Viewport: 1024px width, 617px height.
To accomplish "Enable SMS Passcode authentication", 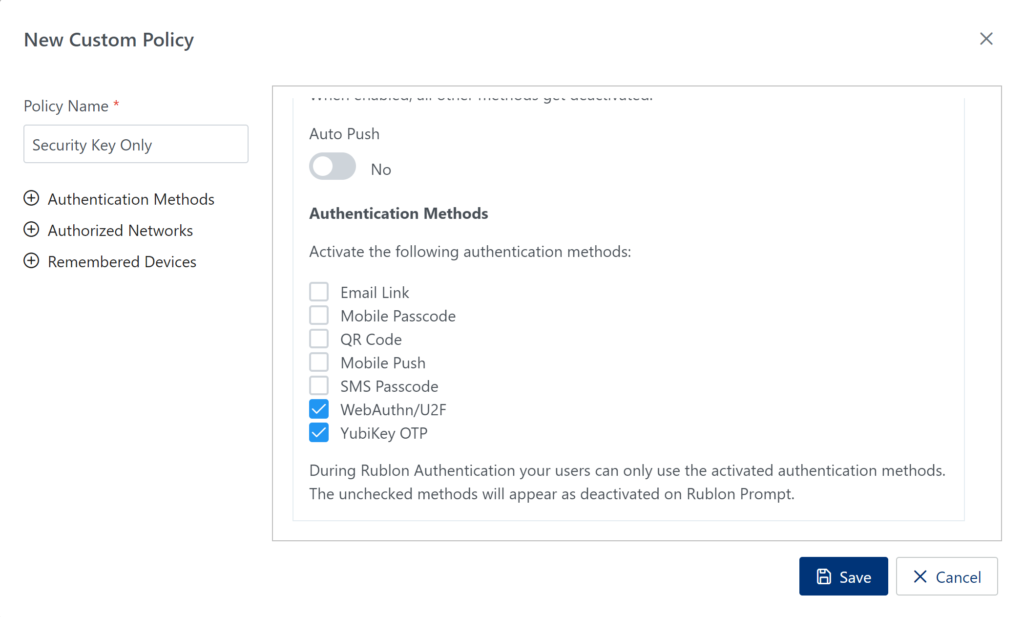I will coord(319,385).
